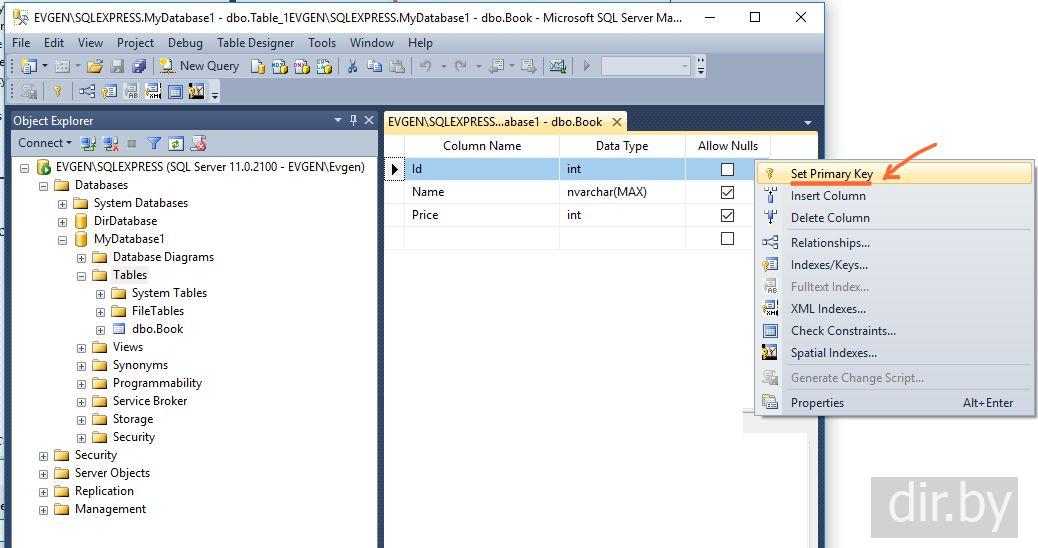
Task: Expand the Database Diagrams folder
Action: (x=81, y=258)
